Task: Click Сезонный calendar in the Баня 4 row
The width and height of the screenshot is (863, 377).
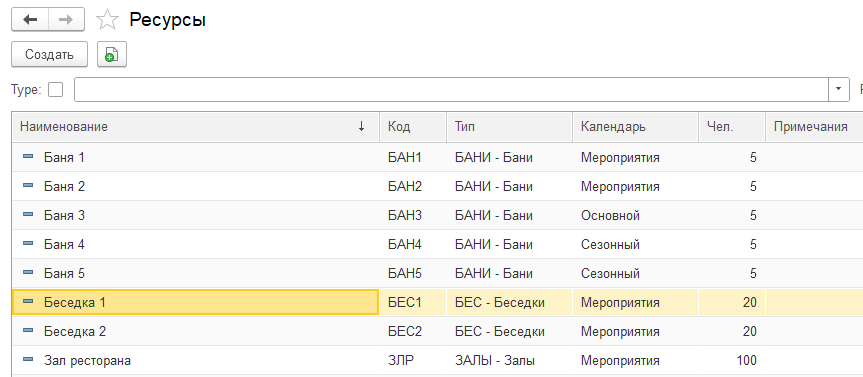Action: point(610,244)
